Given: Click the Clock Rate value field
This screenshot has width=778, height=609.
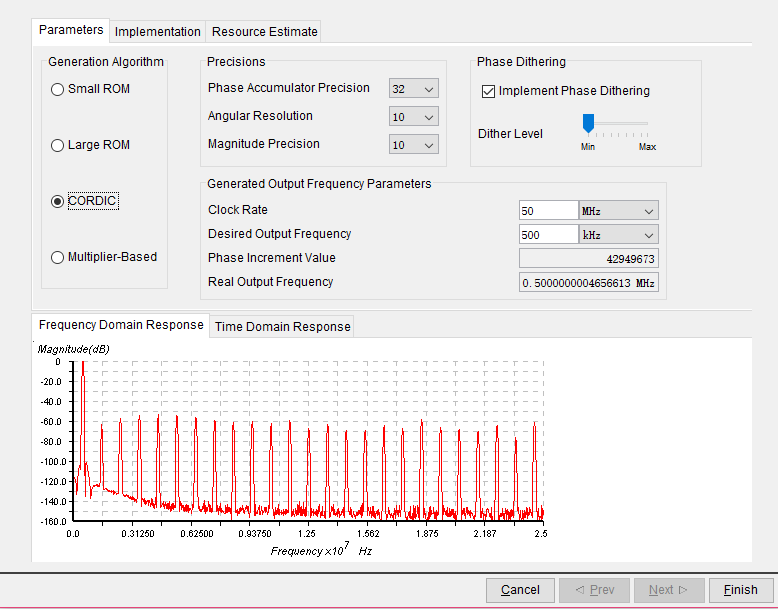Looking at the screenshot, I should point(548,210).
